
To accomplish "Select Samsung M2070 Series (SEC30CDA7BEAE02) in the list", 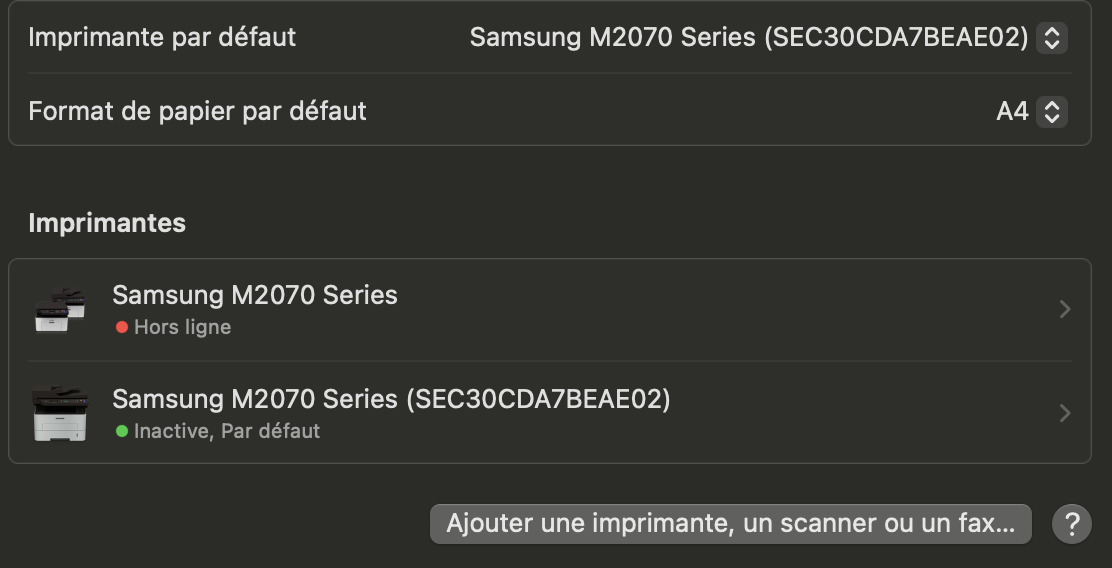I will click(391, 399).
